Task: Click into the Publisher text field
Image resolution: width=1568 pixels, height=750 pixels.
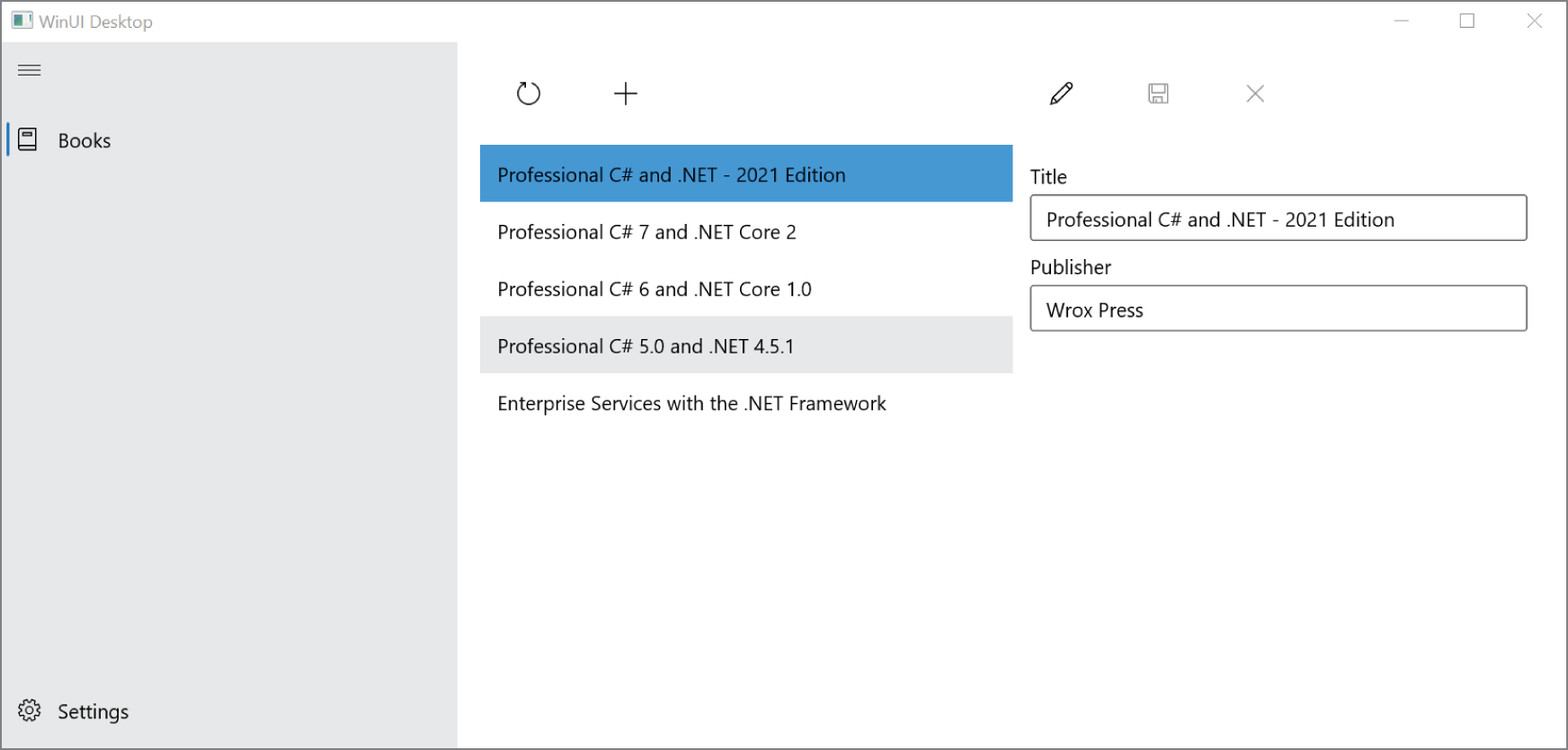Action: point(1278,309)
